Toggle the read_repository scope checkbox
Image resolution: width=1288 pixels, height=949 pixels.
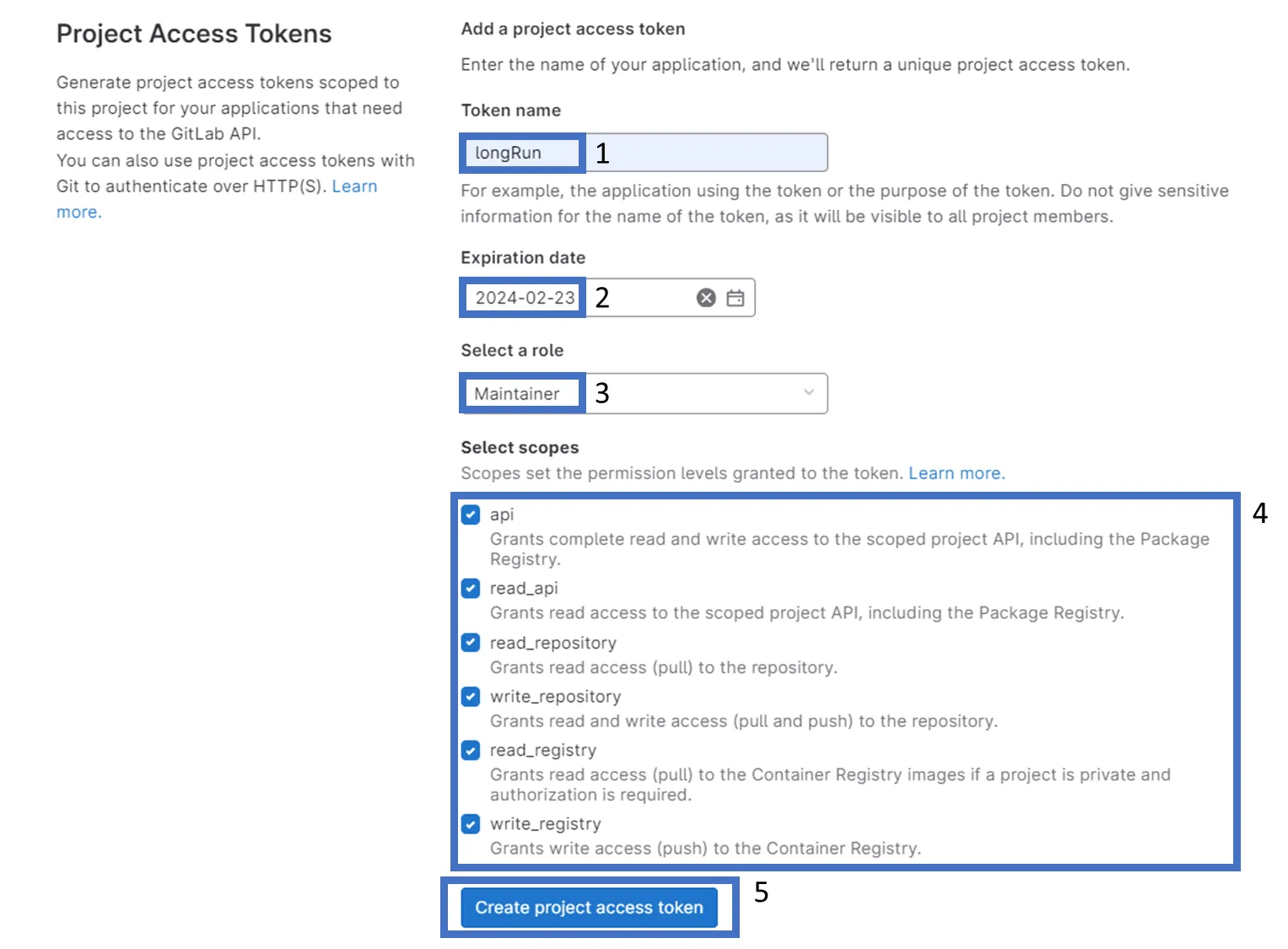click(x=471, y=643)
